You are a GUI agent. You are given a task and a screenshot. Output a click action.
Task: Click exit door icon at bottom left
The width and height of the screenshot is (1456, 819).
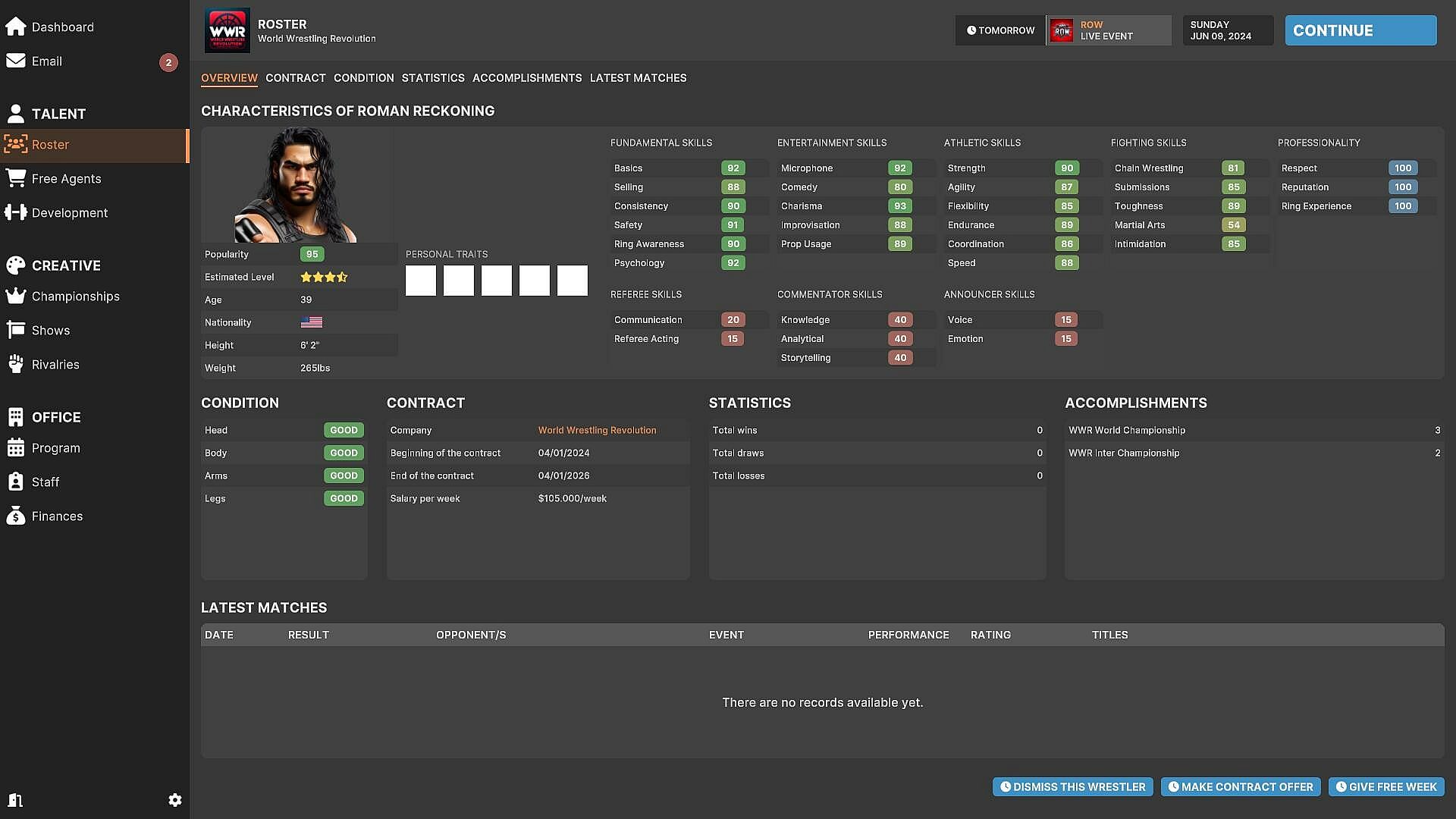pos(16,800)
